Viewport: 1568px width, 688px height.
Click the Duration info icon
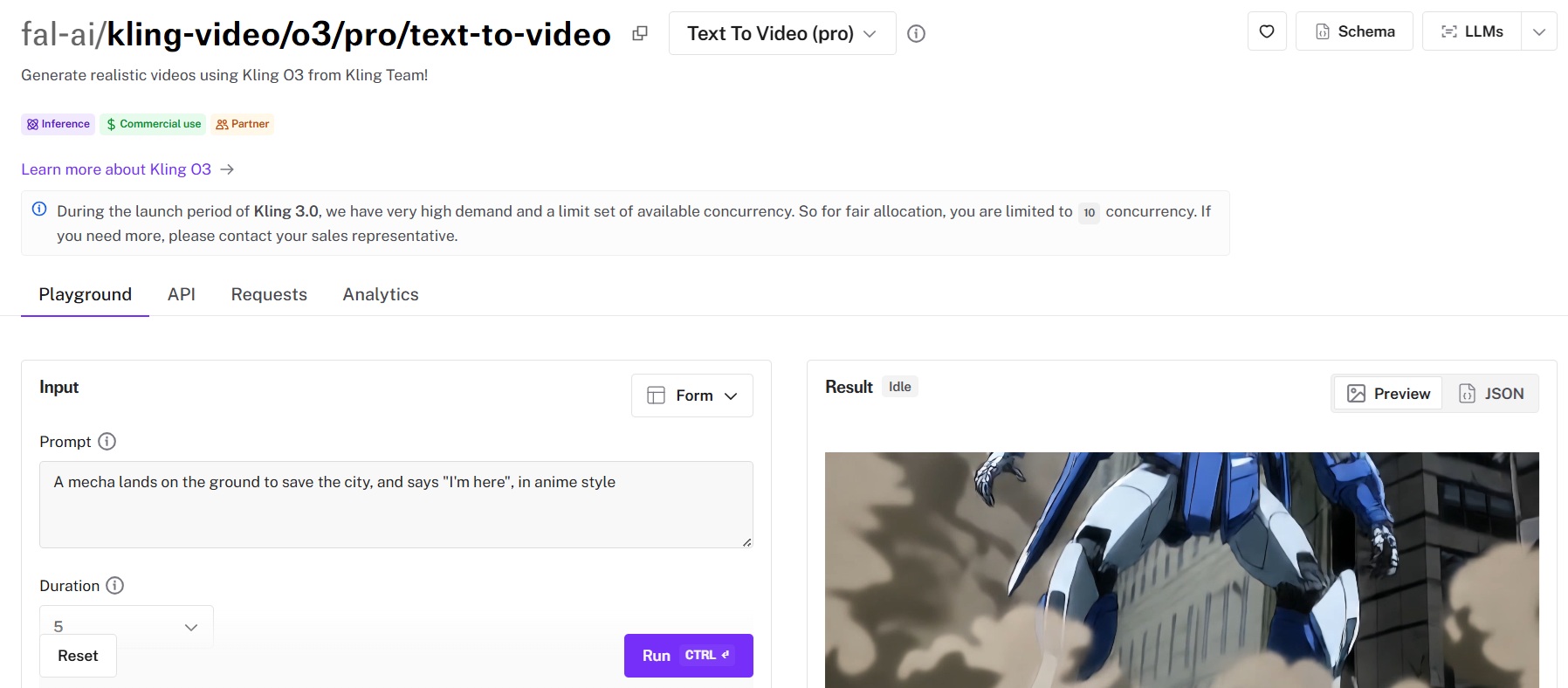[115, 586]
